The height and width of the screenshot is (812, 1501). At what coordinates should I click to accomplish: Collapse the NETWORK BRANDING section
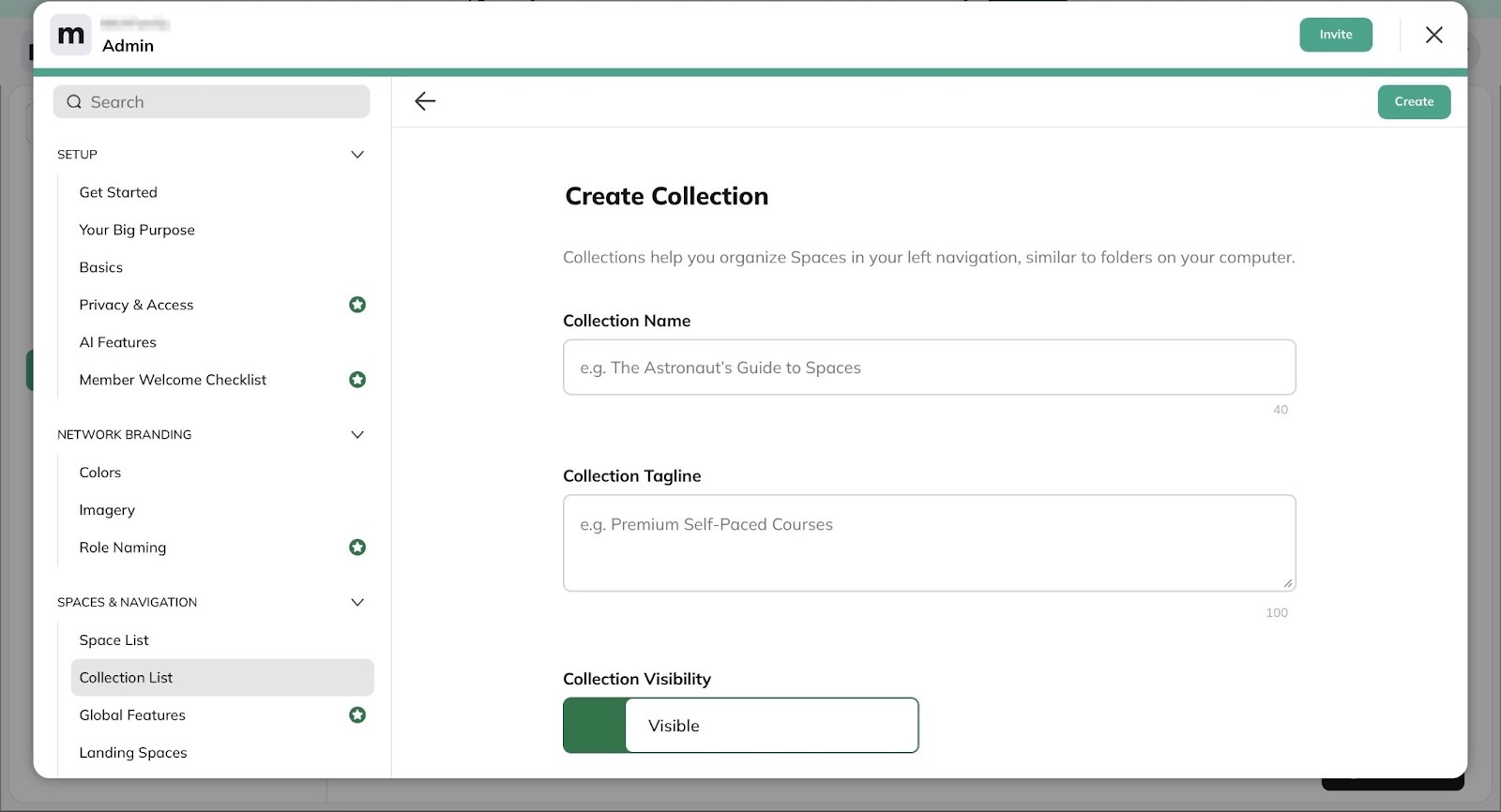pyautogui.click(x=357, y=435)
